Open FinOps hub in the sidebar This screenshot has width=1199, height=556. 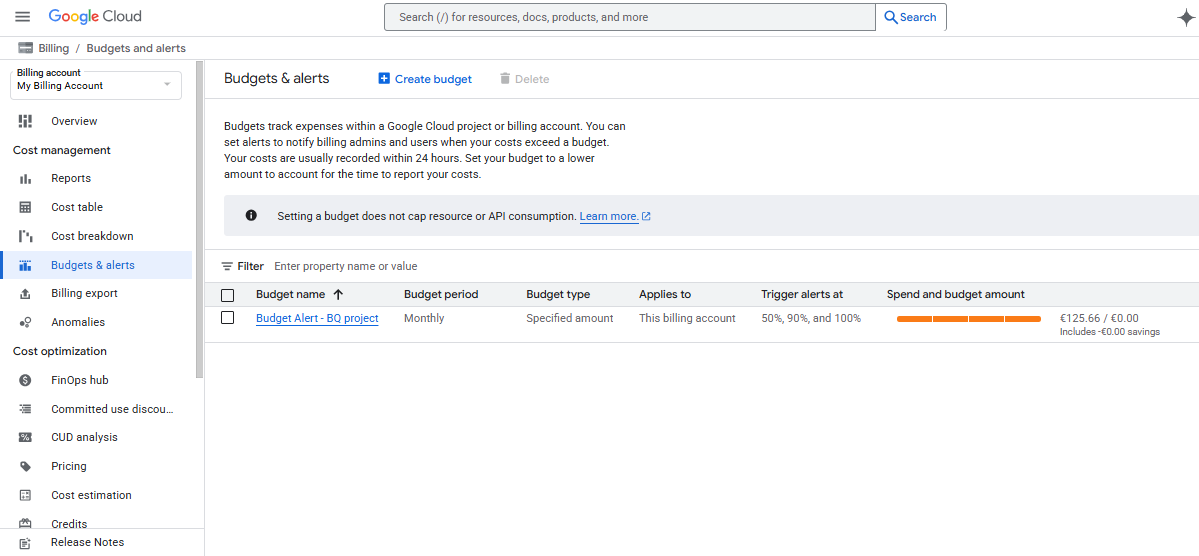[80, 380]
